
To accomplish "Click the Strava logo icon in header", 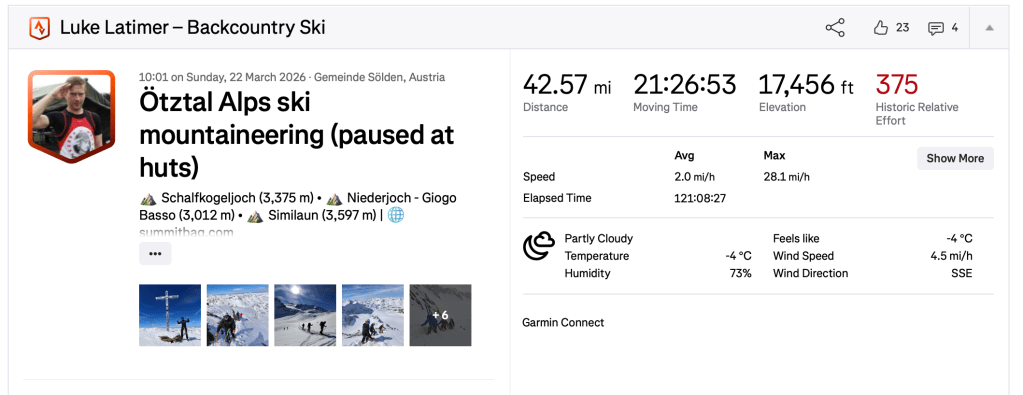I will pyautogui.click(x=40, y=28).
